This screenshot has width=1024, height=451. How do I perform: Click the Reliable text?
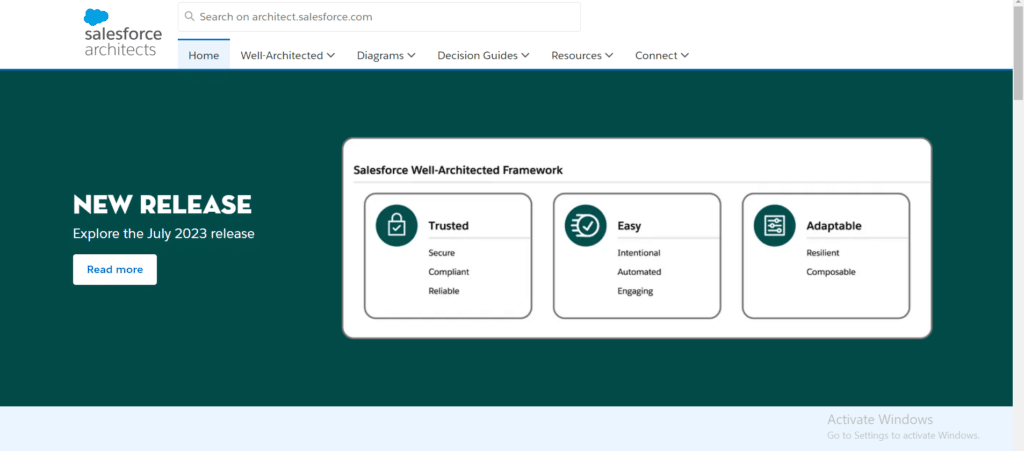tap(444, 291)
